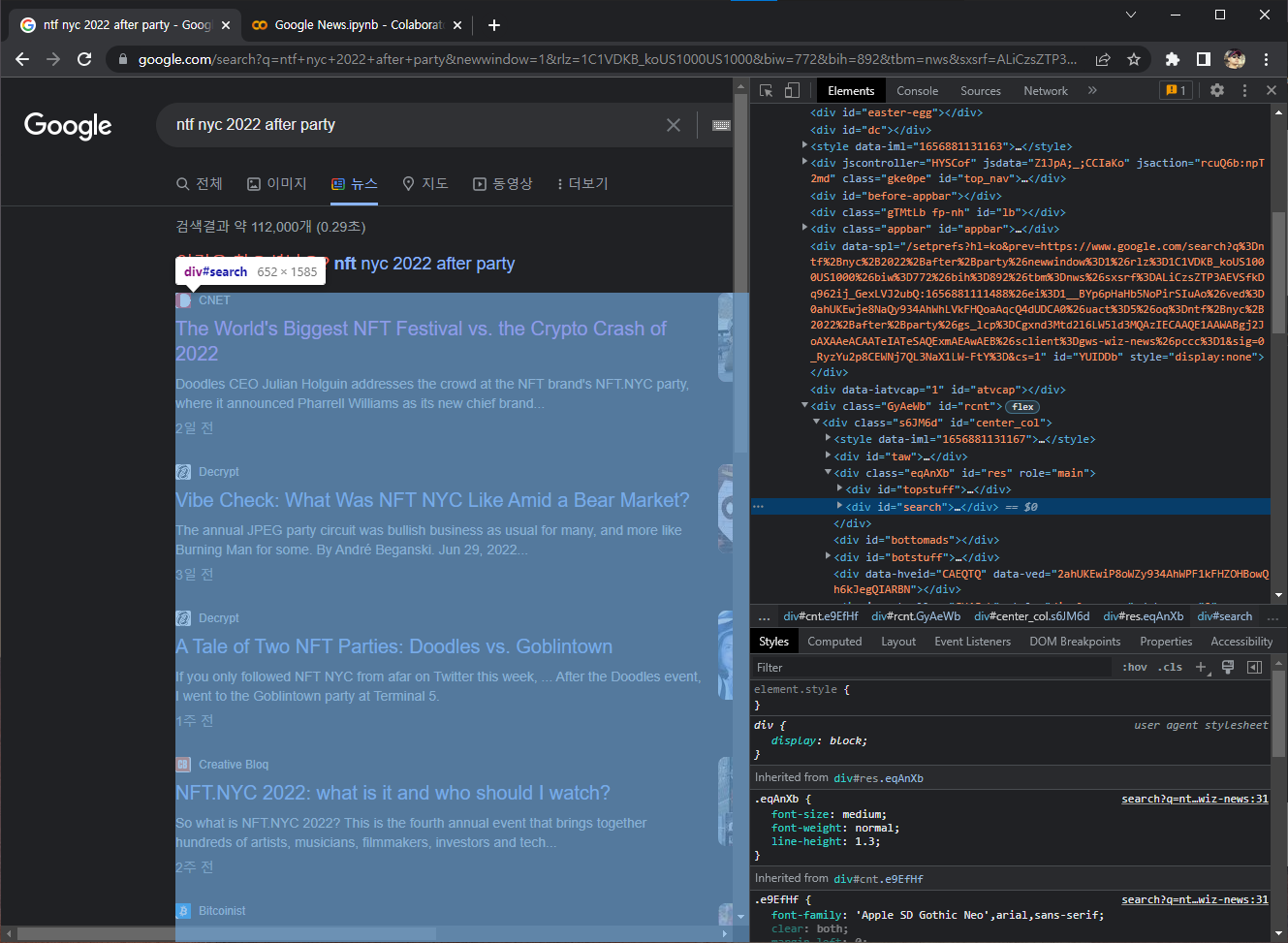The image size is (1288, 943).
Task: Open the DOM Breakpoints tab
Action: coord(1075,642)
